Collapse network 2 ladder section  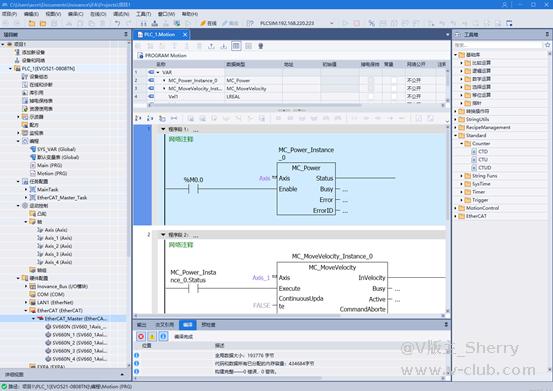tap(163, 234)
